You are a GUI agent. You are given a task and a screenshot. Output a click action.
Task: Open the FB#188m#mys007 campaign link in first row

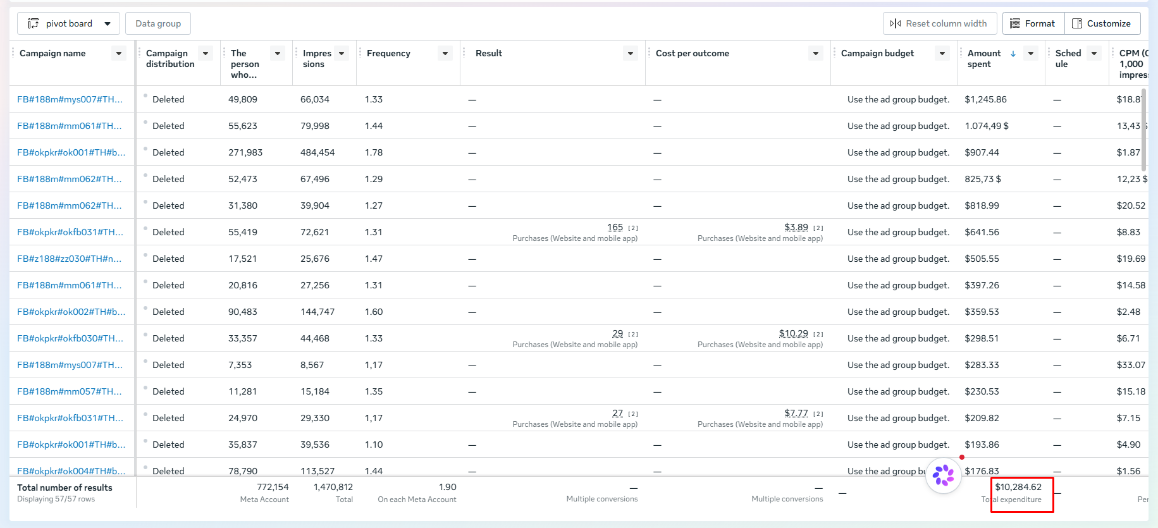[x=69, y=99]
